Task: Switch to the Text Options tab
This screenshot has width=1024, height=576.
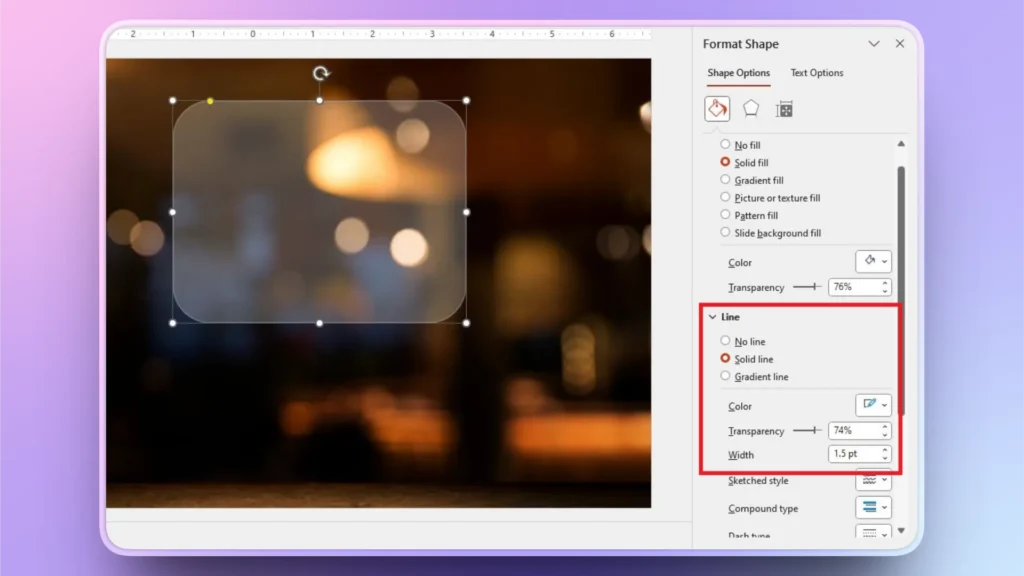Action: [x=816, y=72]
